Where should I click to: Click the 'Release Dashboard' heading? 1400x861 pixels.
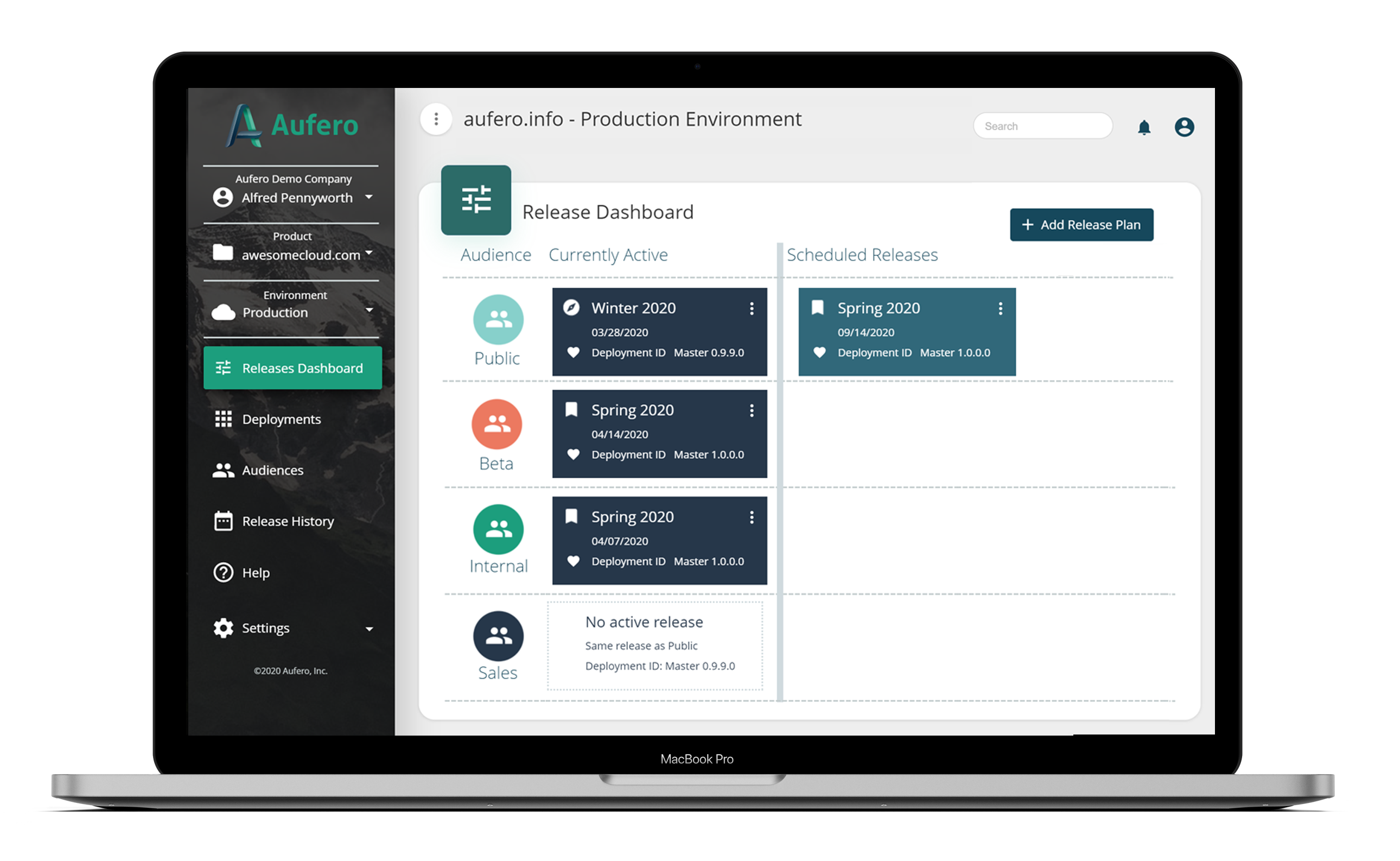tap(608, 212)
